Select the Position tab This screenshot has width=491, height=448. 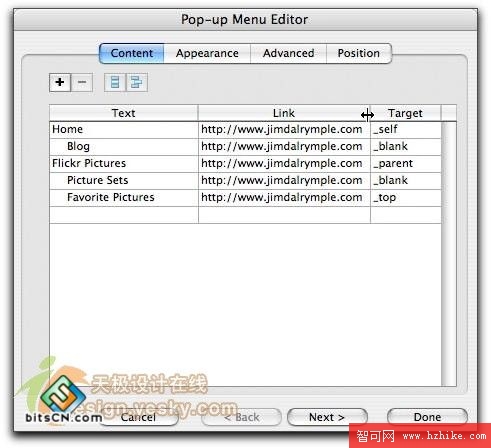click(x=359, y=53)
